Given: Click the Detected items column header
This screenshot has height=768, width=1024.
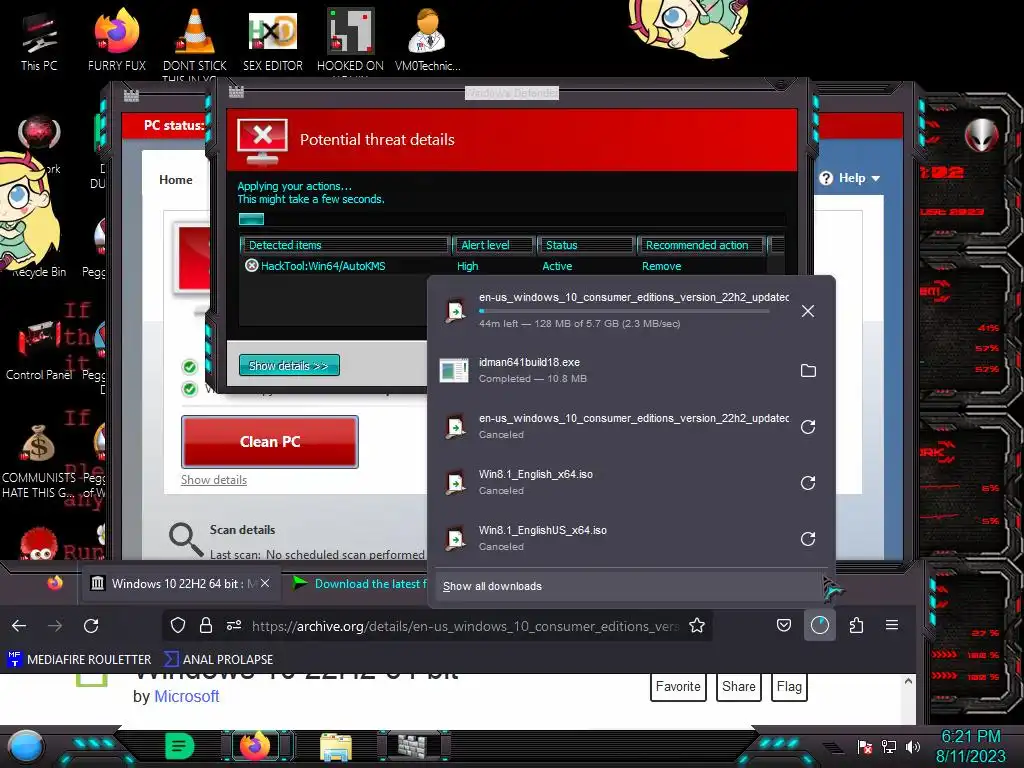Looking at the screenshot, I should click(345, 245).
